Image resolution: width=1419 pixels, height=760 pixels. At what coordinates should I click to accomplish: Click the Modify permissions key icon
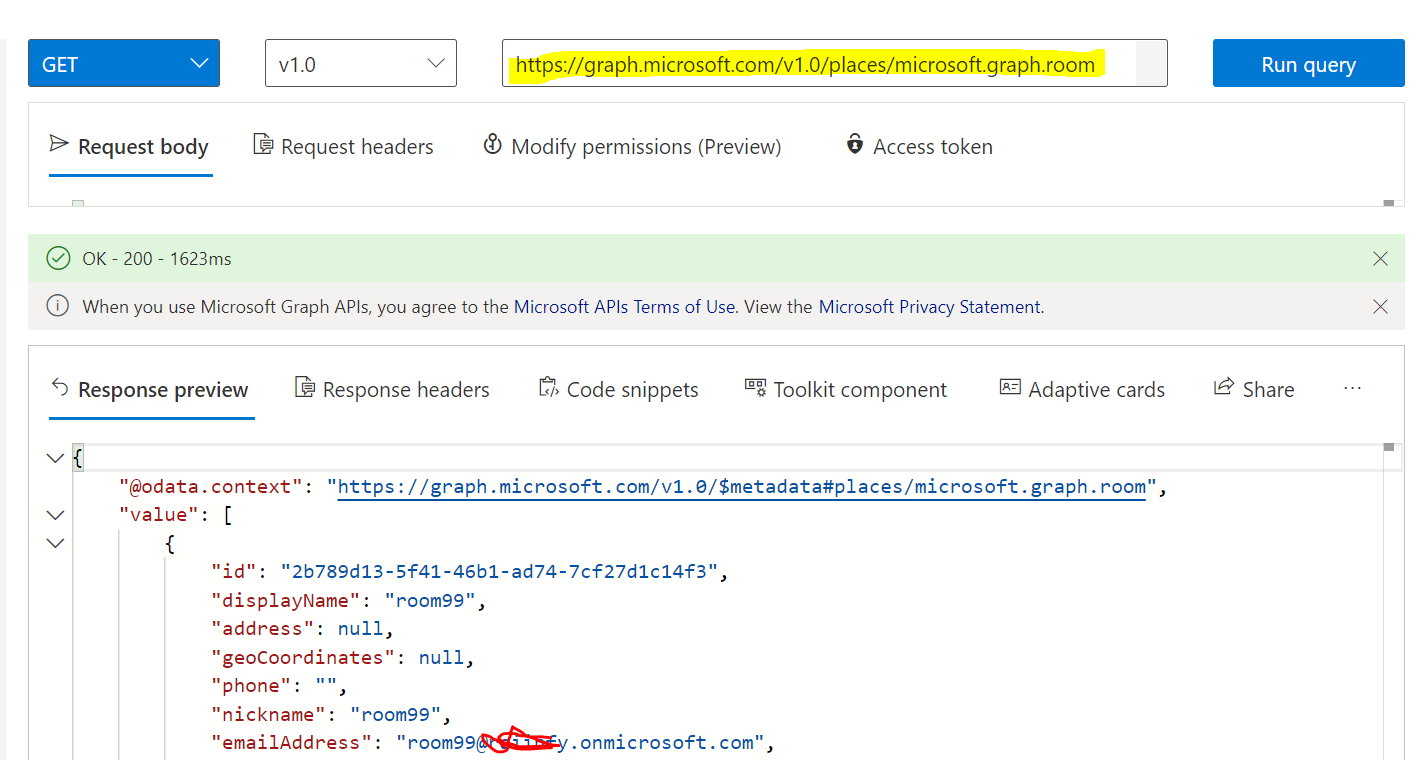pos(492,145)
